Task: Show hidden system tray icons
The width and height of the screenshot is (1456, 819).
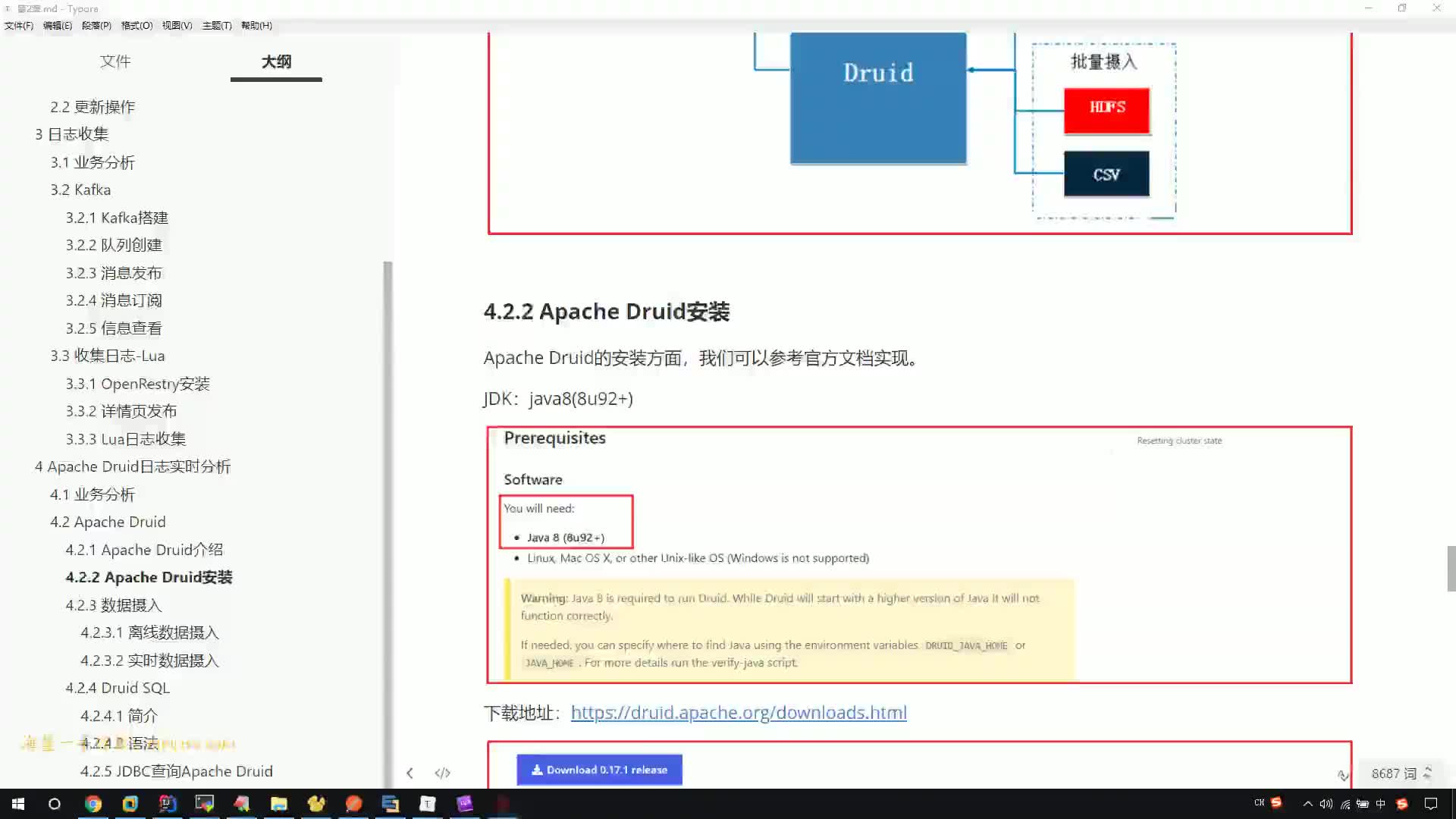Action: coord(1307,804)
